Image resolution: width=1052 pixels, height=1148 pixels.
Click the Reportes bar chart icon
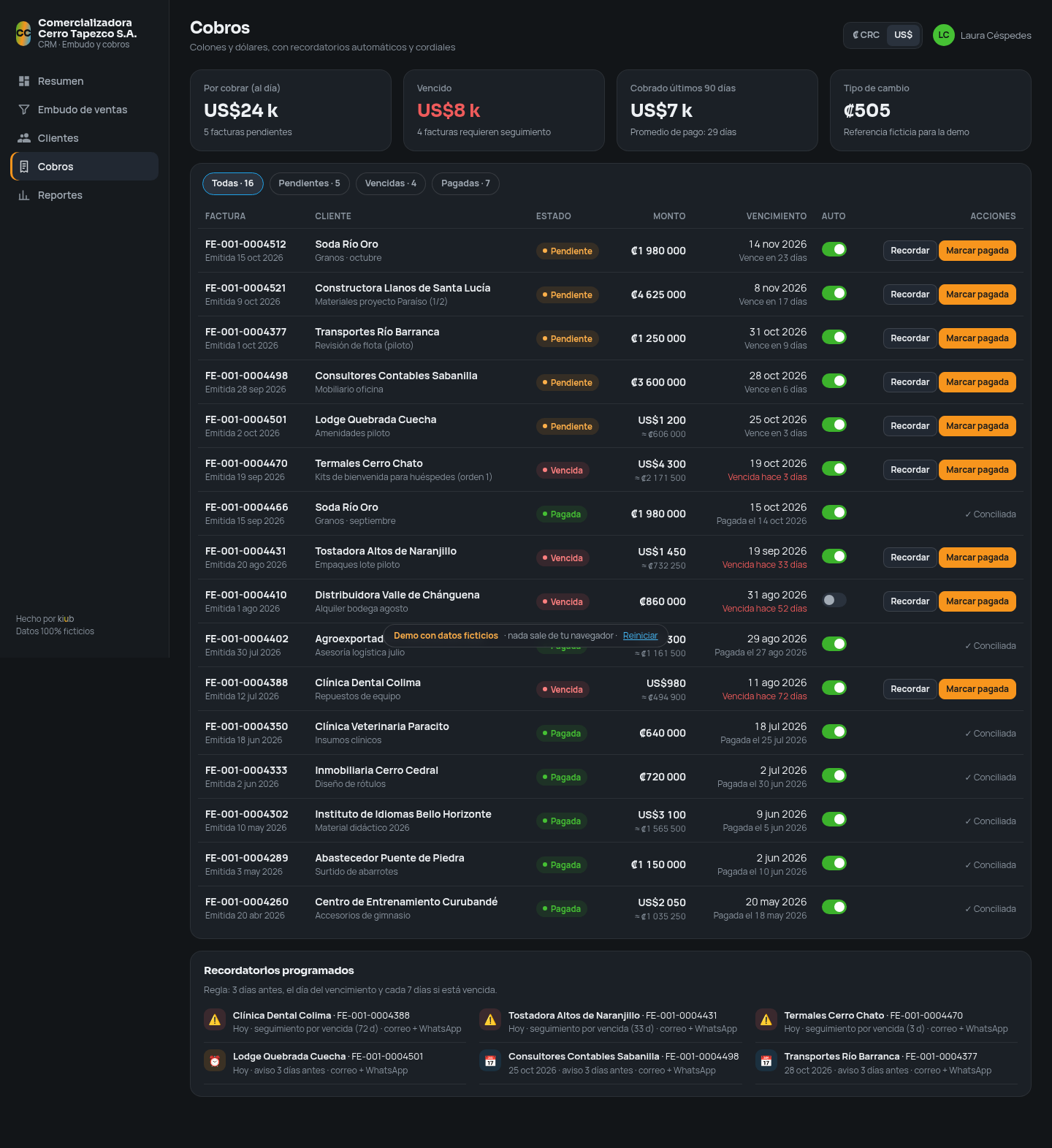24,195
